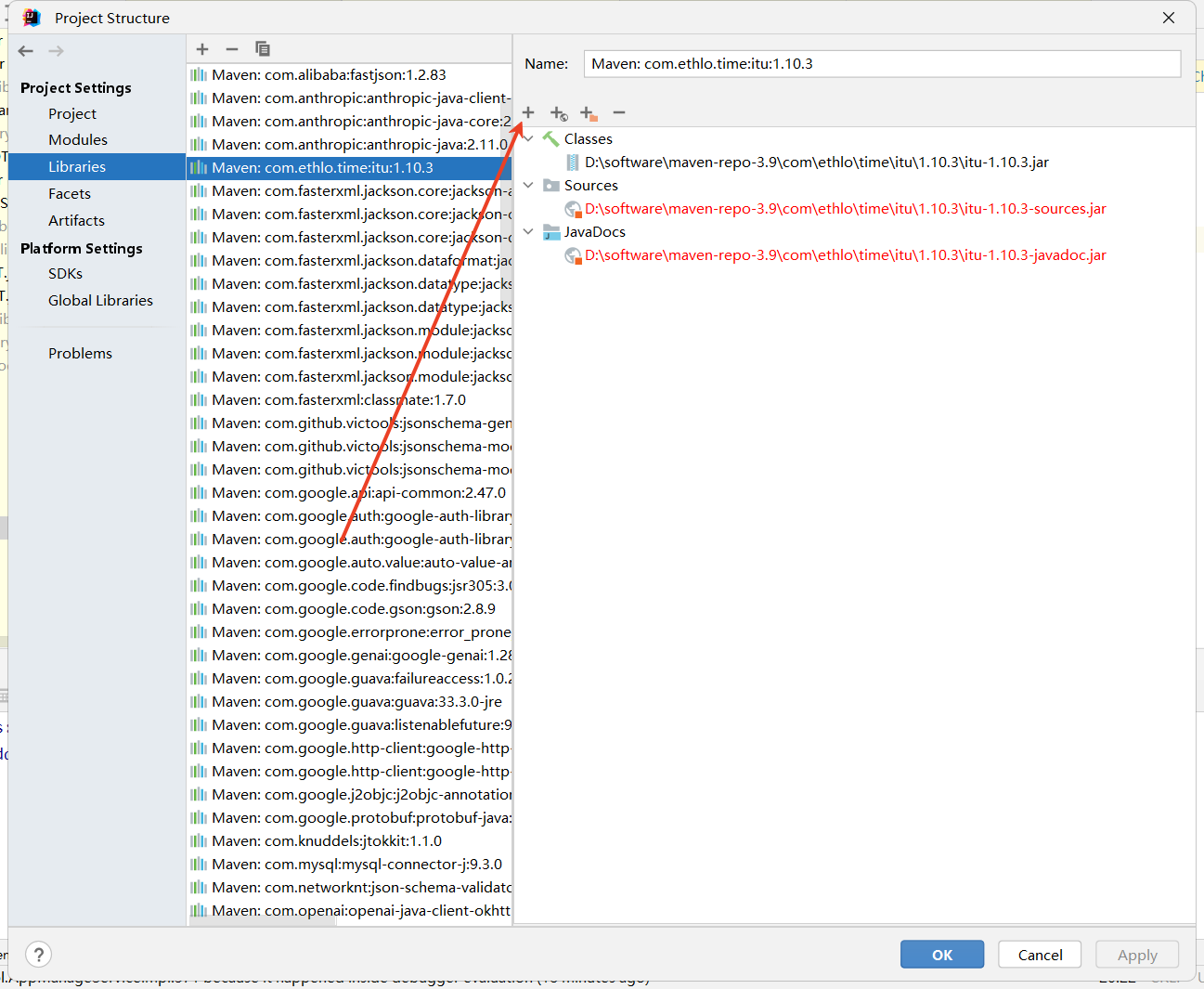Select the JavaDocs tree node
Image resolution: width=1204 pixels, height=989 pixels.
pos(594,231)
